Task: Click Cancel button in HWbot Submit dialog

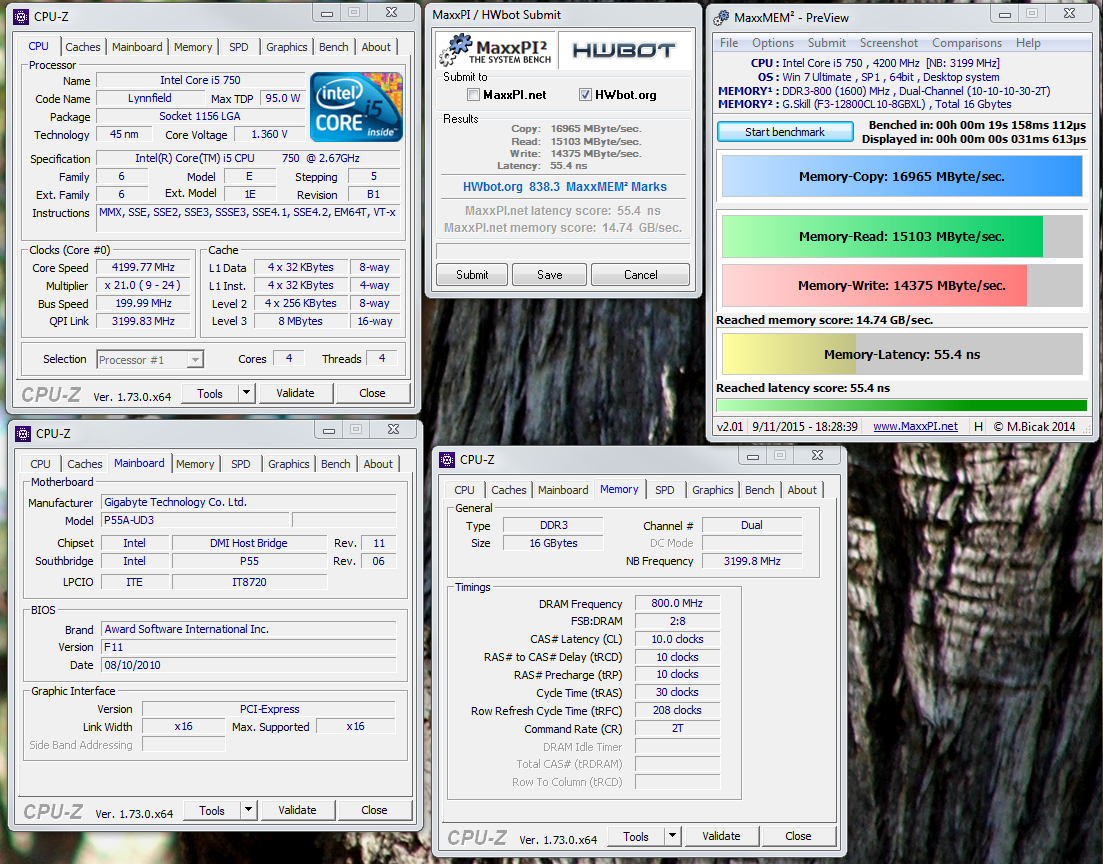Action: point(641,274)
